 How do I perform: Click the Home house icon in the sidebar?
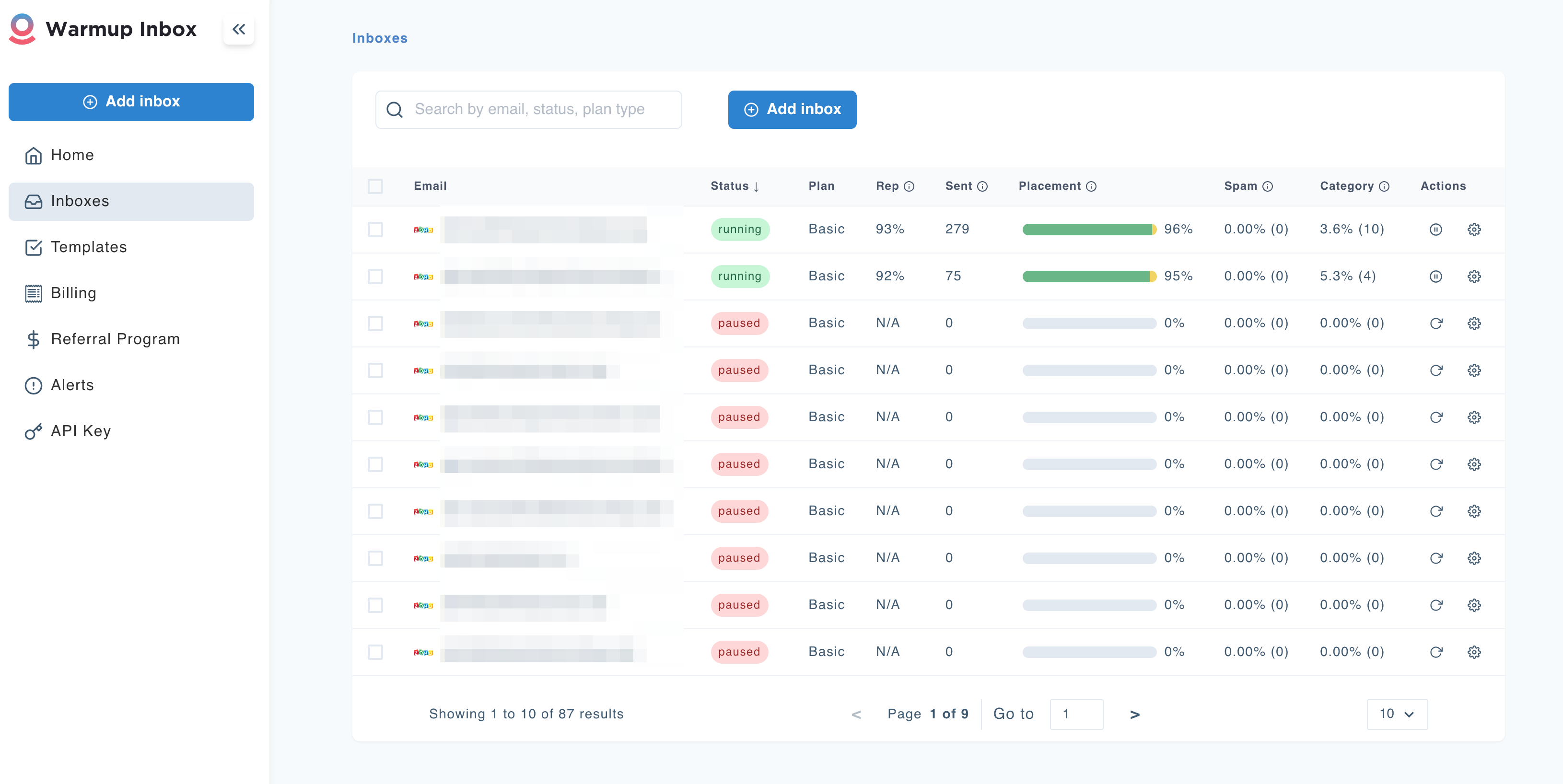tap(34, 155)
